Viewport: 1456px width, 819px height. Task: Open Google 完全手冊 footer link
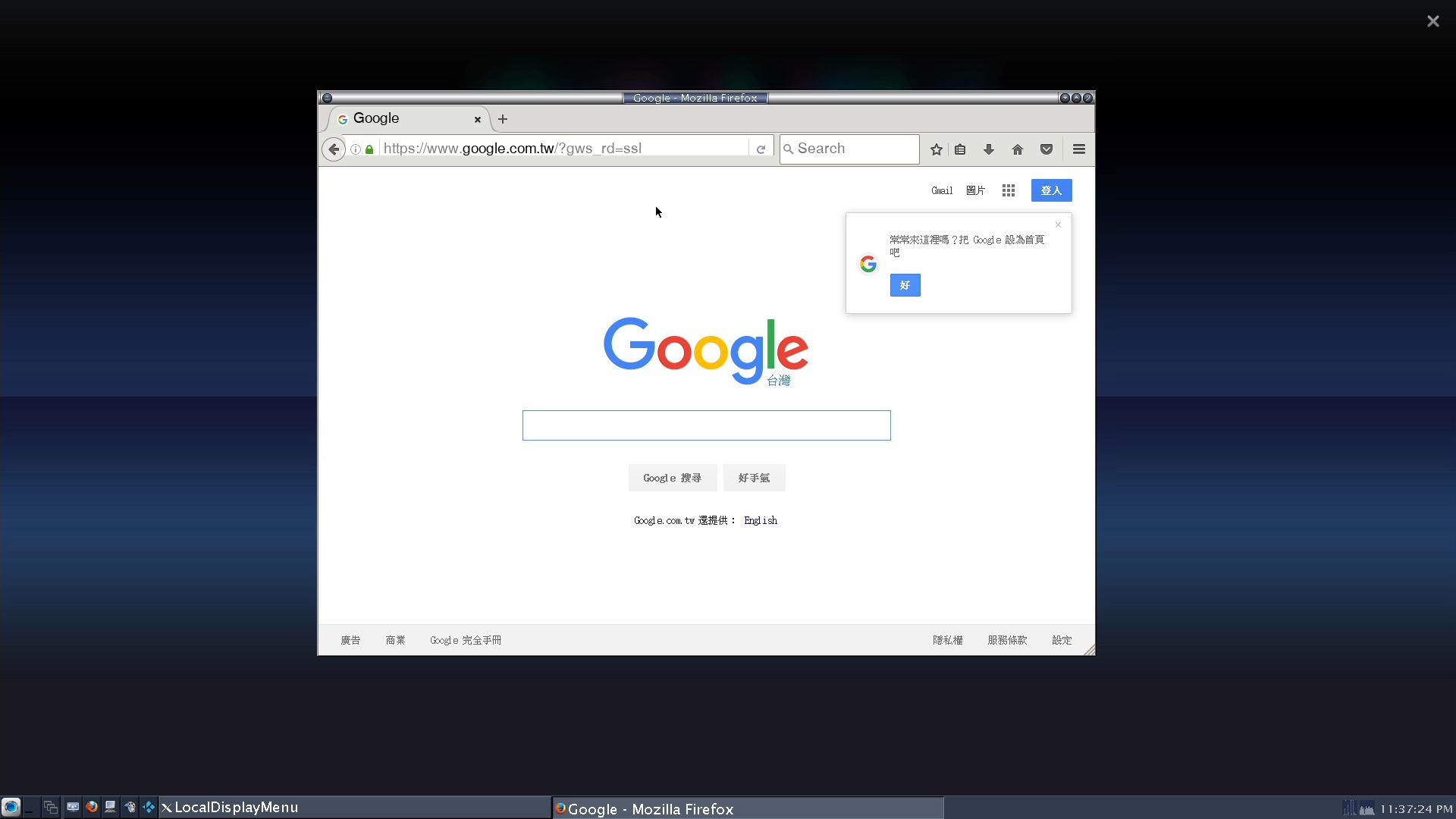[466, 640]
